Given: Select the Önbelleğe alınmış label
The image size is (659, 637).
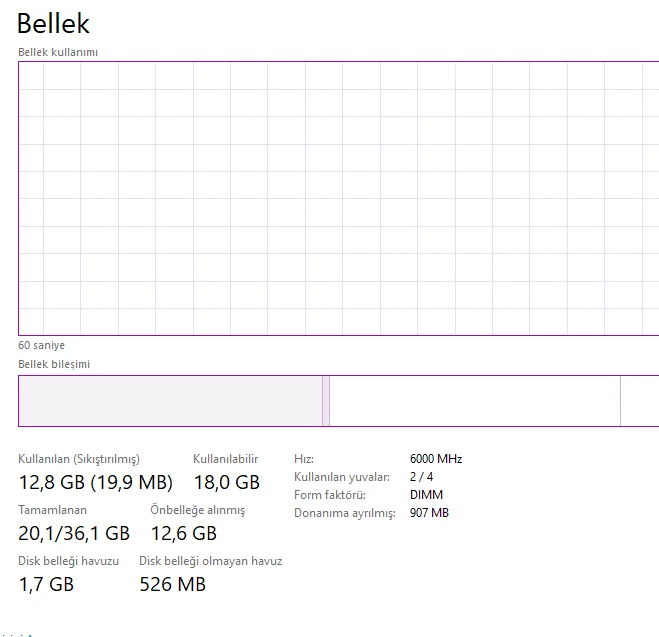Looking at the screenshot, I should 197,510.
